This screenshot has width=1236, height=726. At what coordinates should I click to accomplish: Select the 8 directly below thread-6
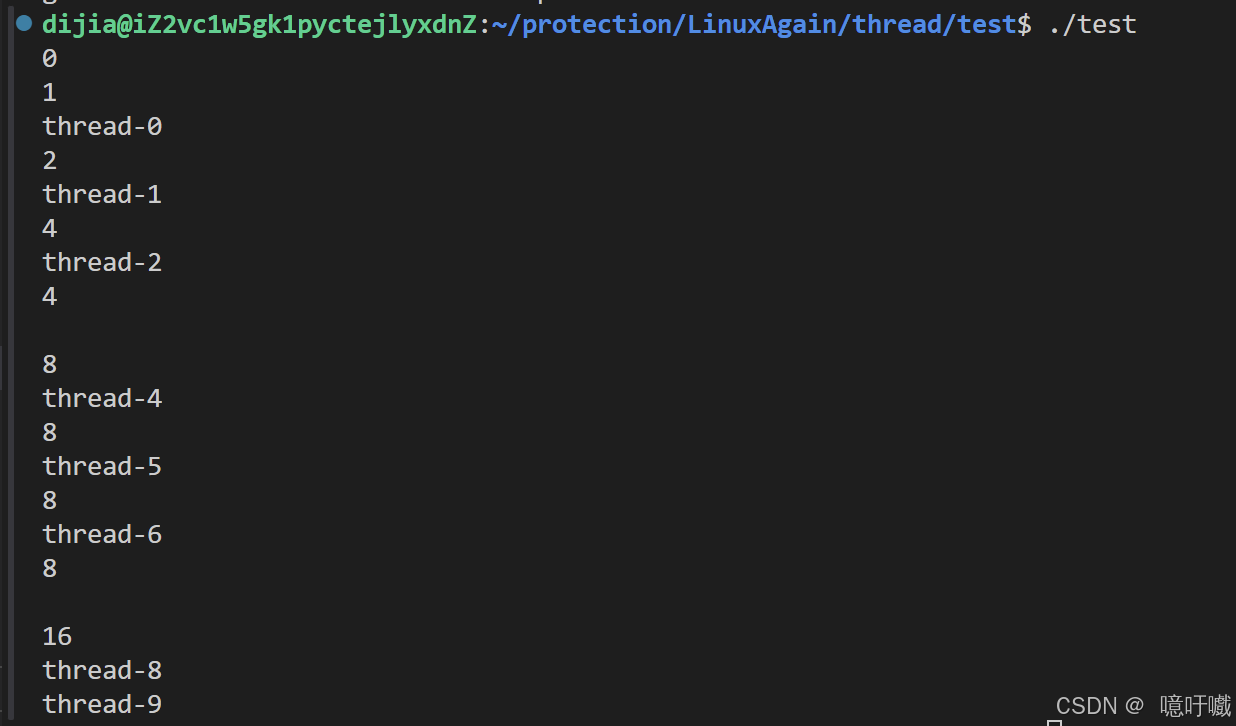50,569
